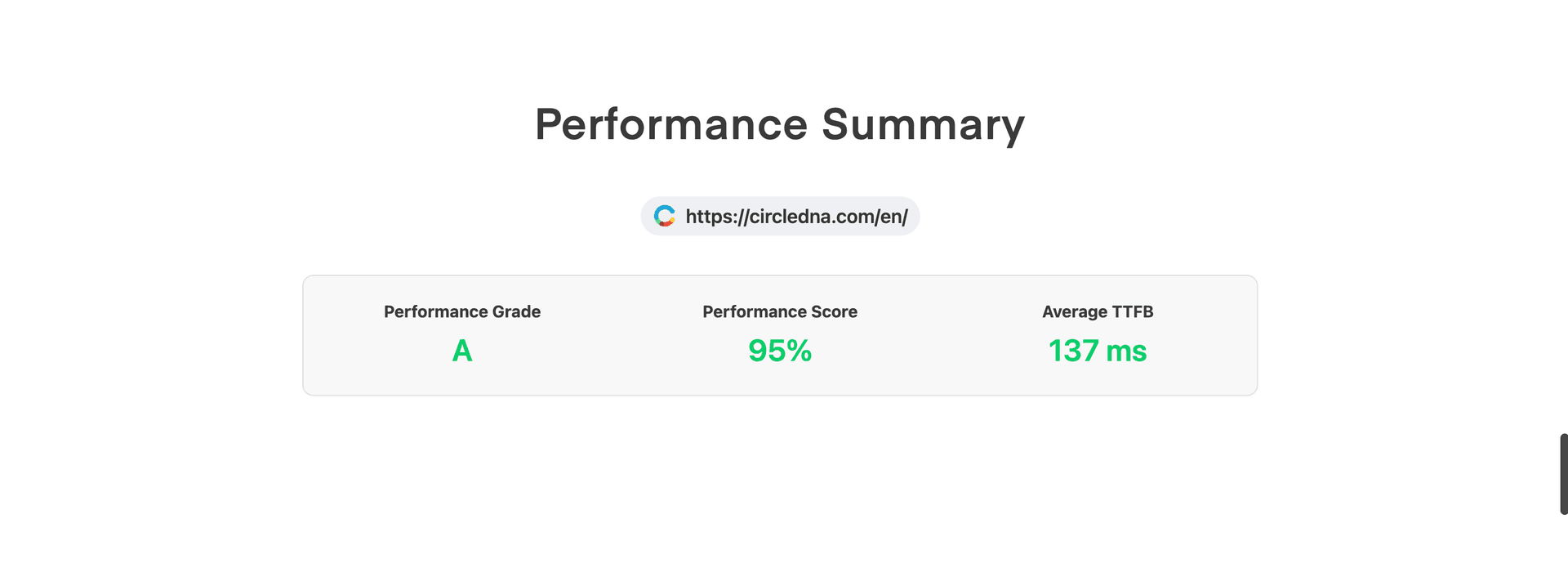This screenshot has width=1568, height=564.
Task: Select the TTFB acronym text
Action: 1133,311
